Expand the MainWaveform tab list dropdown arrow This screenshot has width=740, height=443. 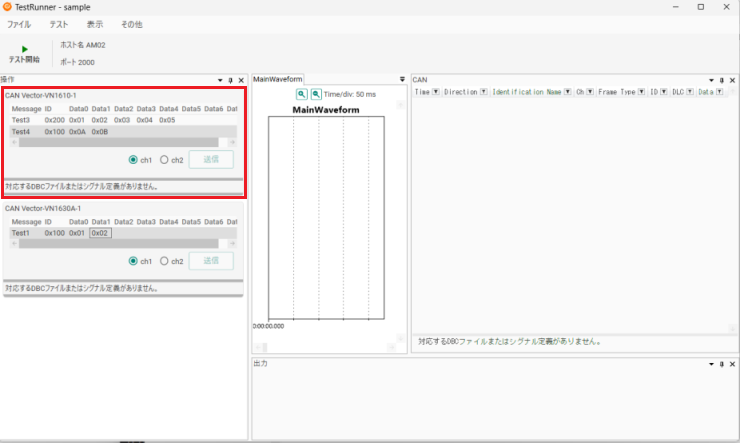pyautogui.click(x=403, y=79)
